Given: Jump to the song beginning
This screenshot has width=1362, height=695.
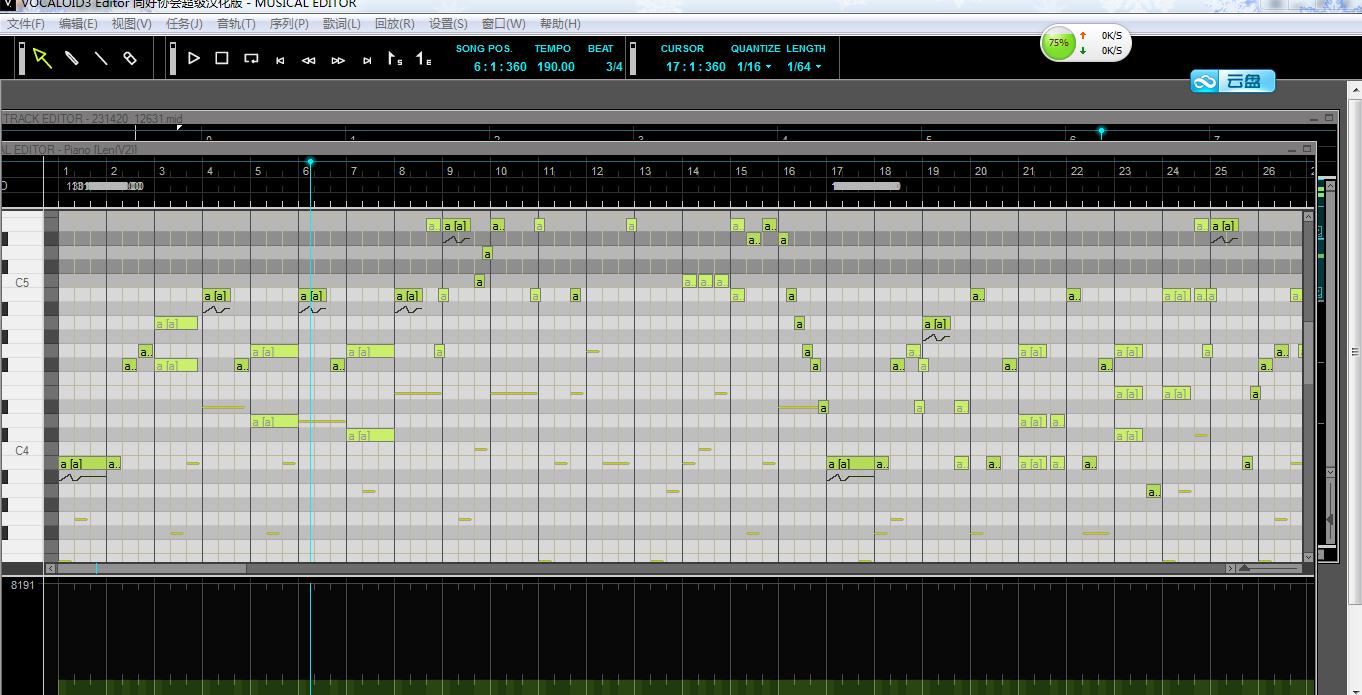Looking at the screenshot, I should (280, 60).
